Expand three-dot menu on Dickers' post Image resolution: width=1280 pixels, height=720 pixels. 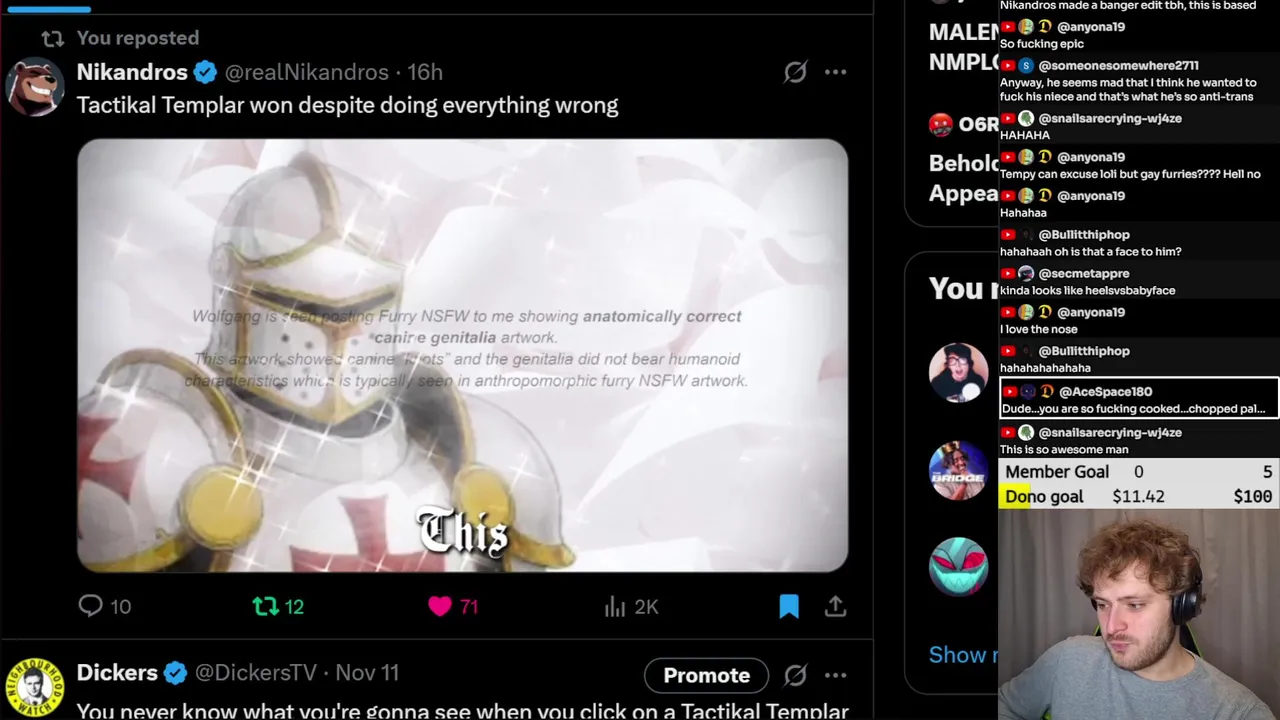(x=836, y=675)
